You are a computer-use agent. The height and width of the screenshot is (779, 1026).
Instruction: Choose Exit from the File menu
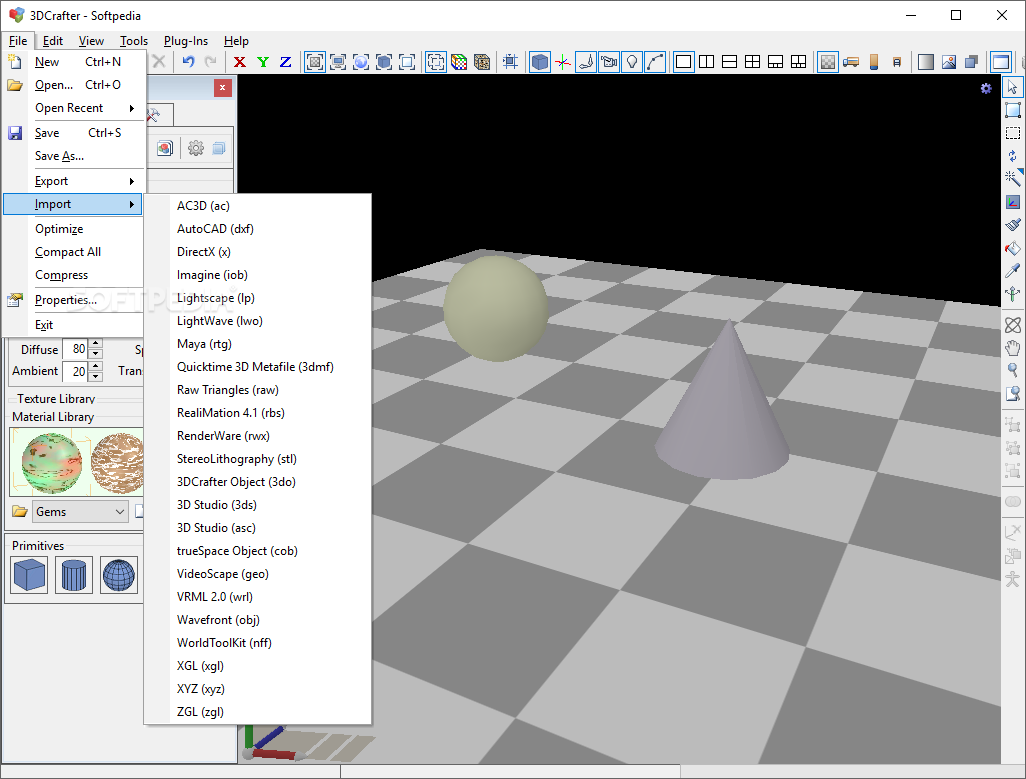pyautogui.click(x=73, y=324)
